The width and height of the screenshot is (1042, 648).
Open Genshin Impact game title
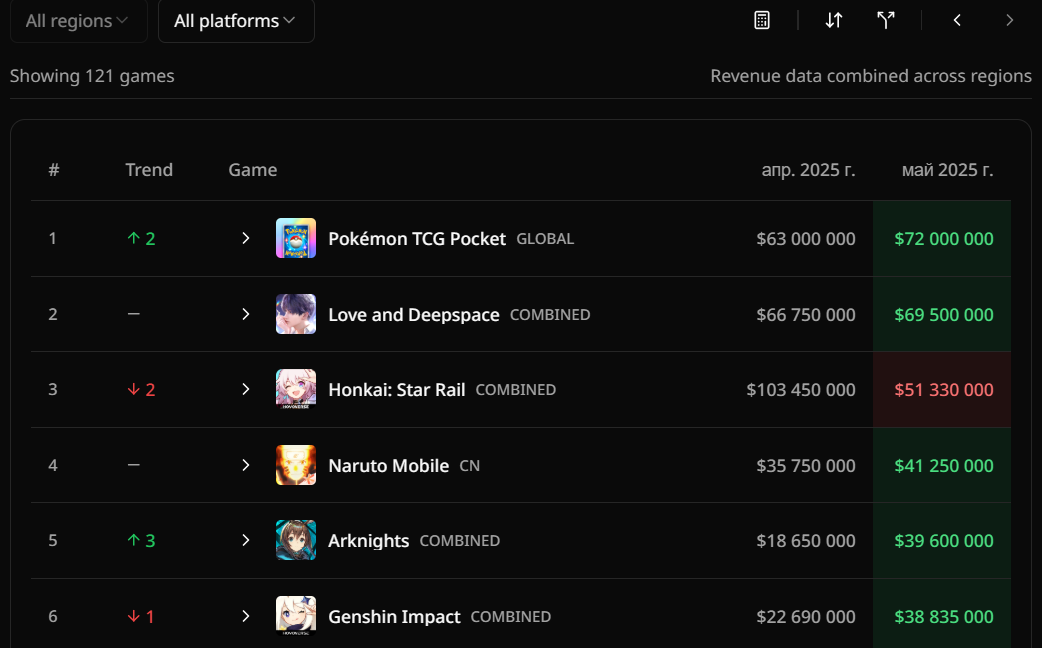tap(394, 617)
